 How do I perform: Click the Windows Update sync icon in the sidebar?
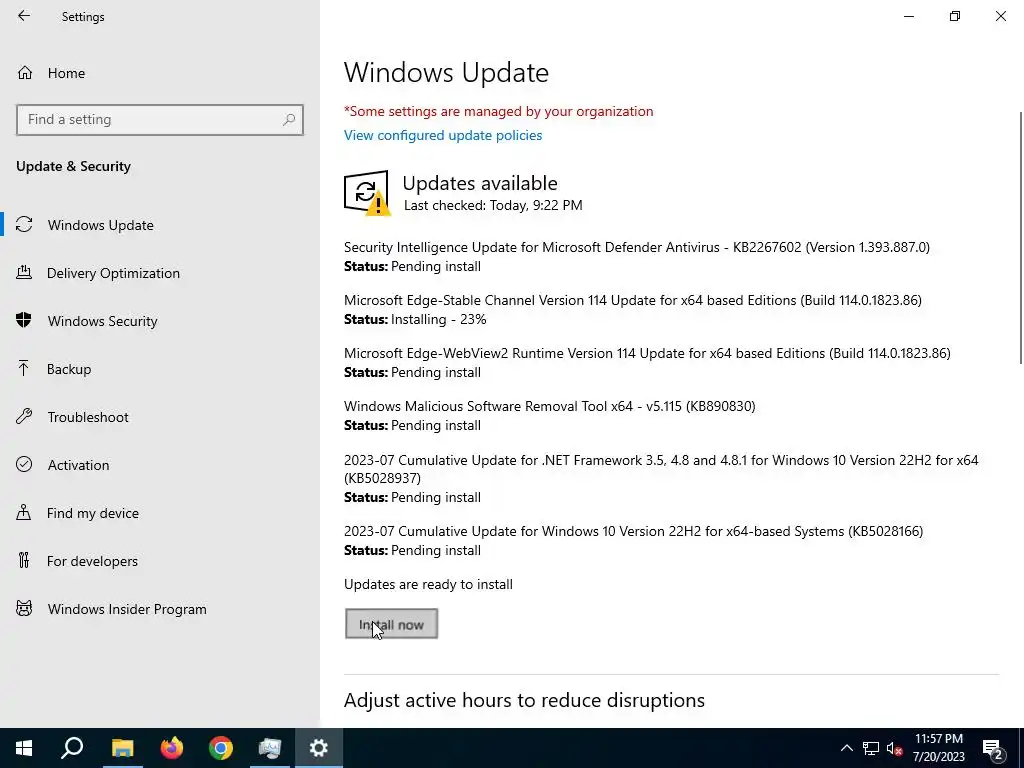[x=24, y=225]
